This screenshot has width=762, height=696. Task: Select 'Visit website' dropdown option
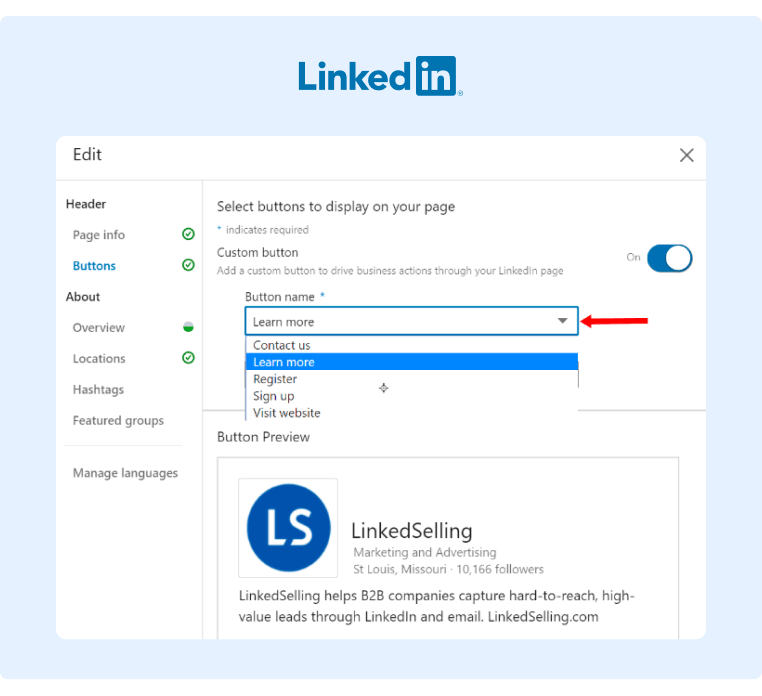click(287, 413)
